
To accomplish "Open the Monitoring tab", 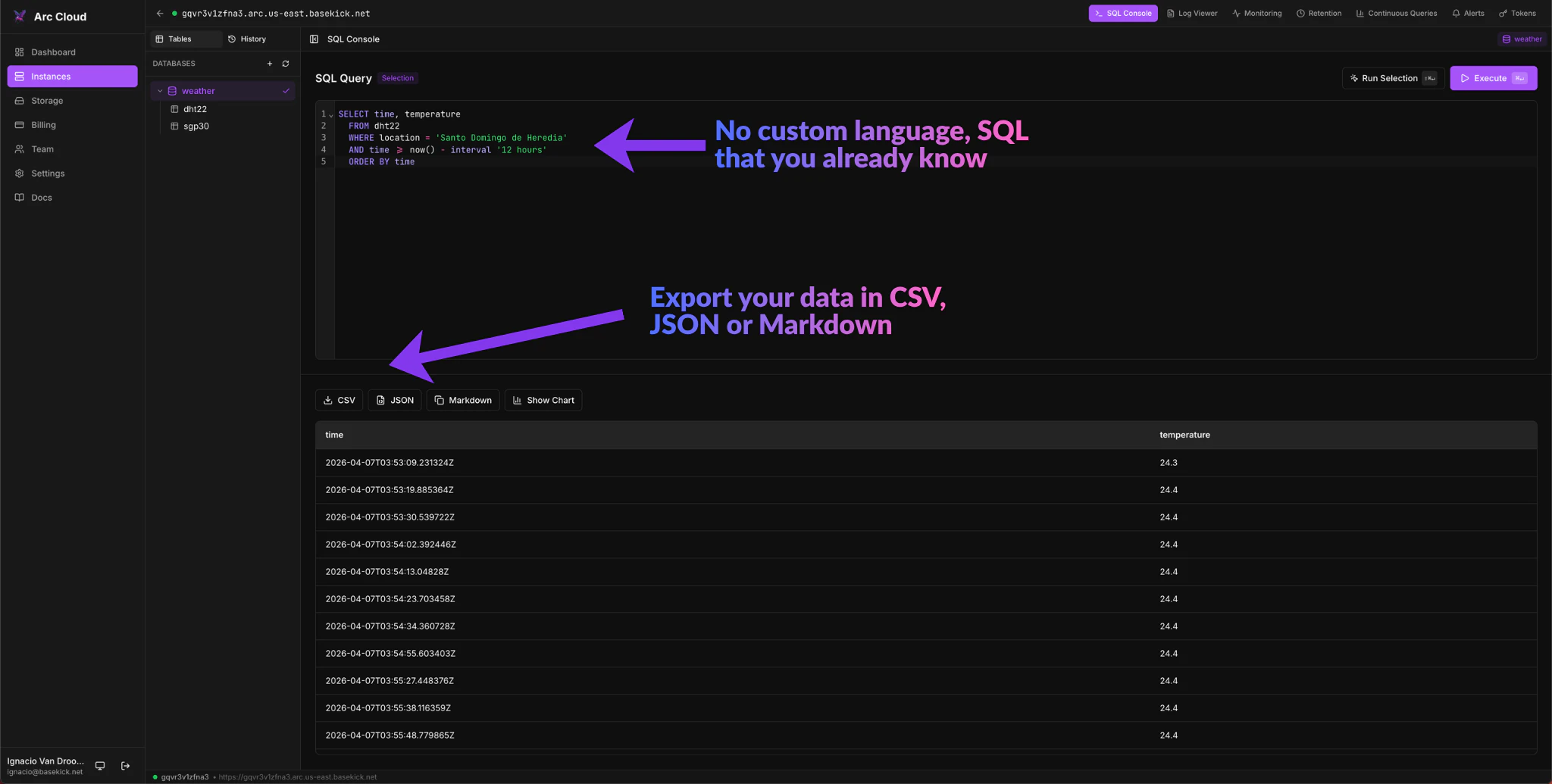I will click(1256, 14).
